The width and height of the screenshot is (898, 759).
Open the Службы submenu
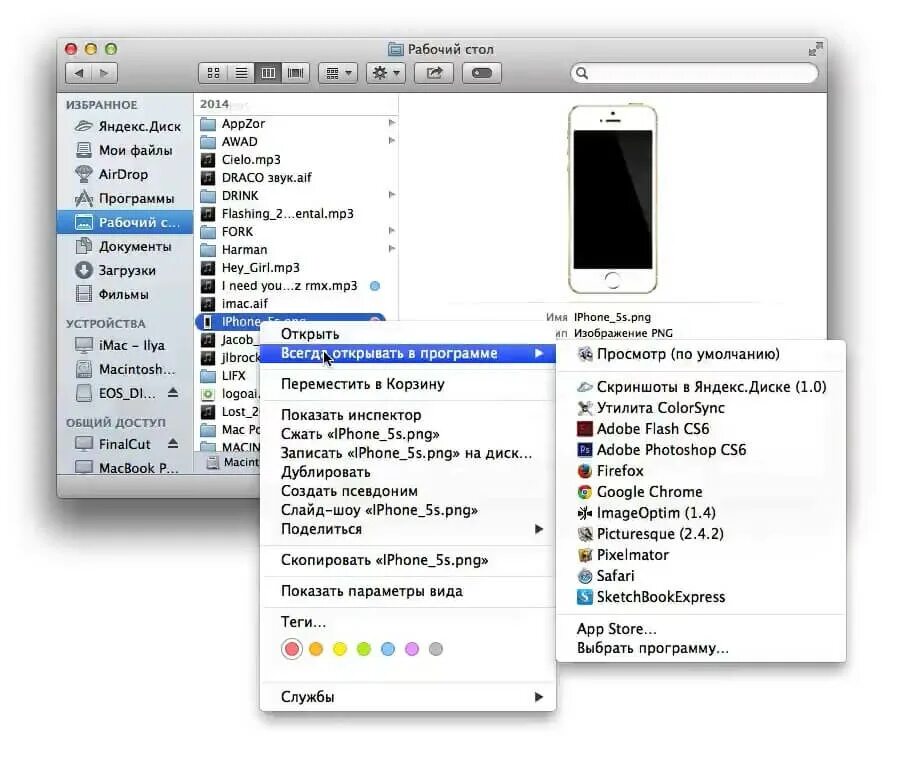pos(407,697)
